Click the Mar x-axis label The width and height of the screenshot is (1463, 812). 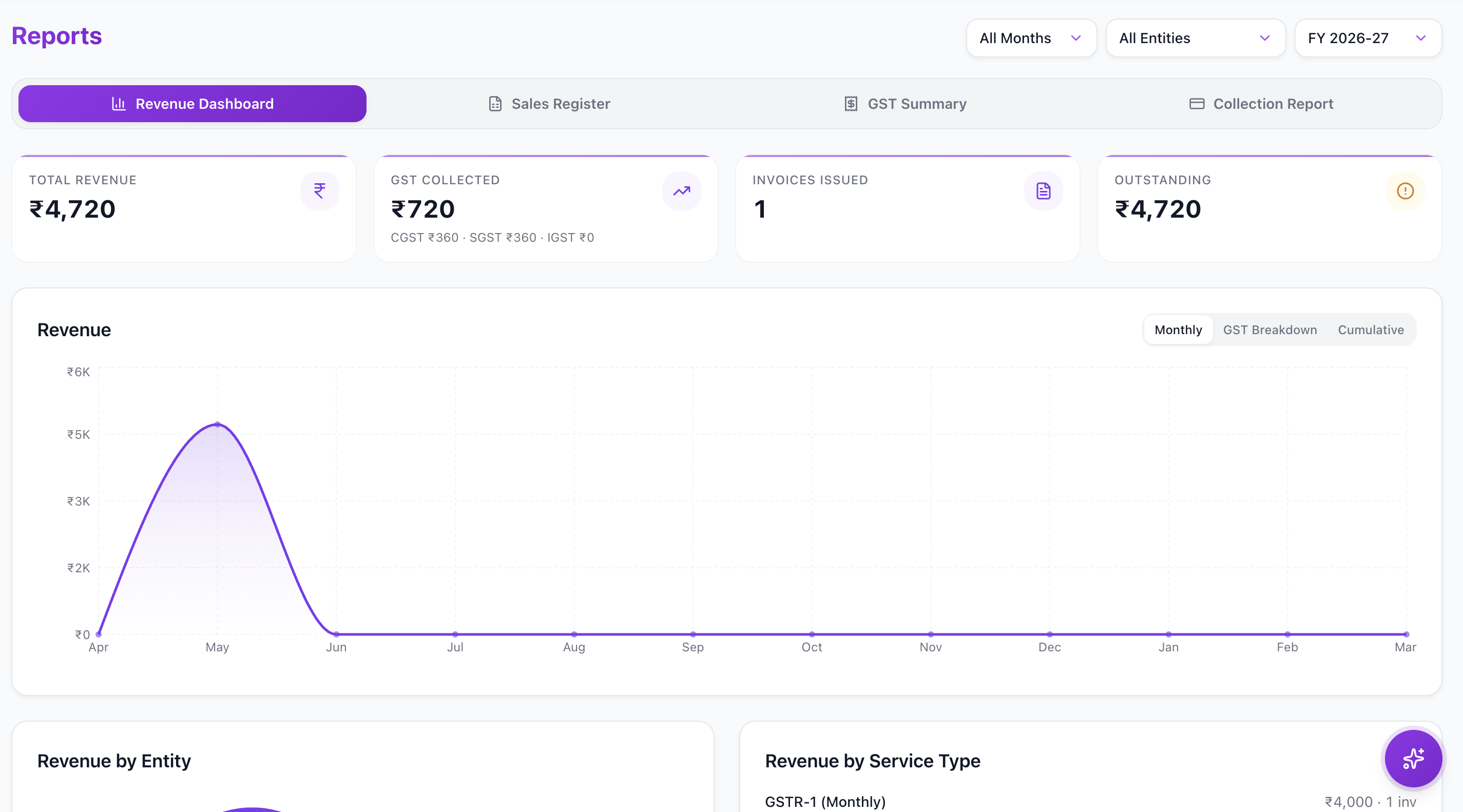(1405, 647)
